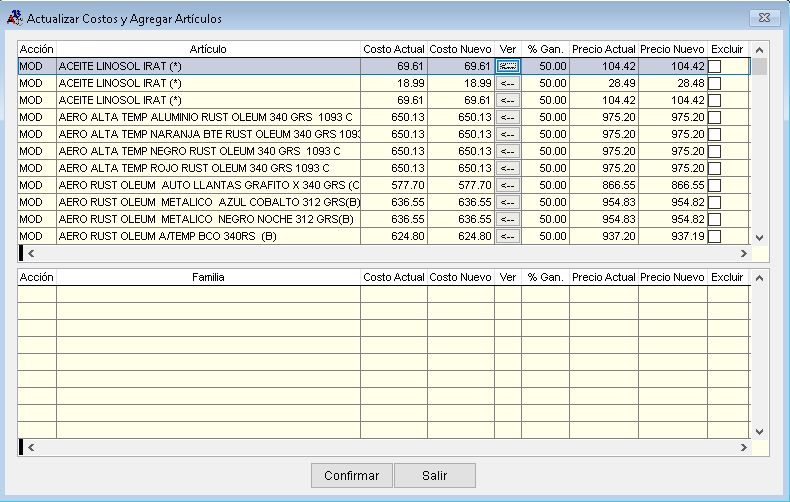Click the Ver arrow for AERO ALTA TEMP ALUMINIO
The height and width of the screenshot is (502, 790).
(508, 117)
